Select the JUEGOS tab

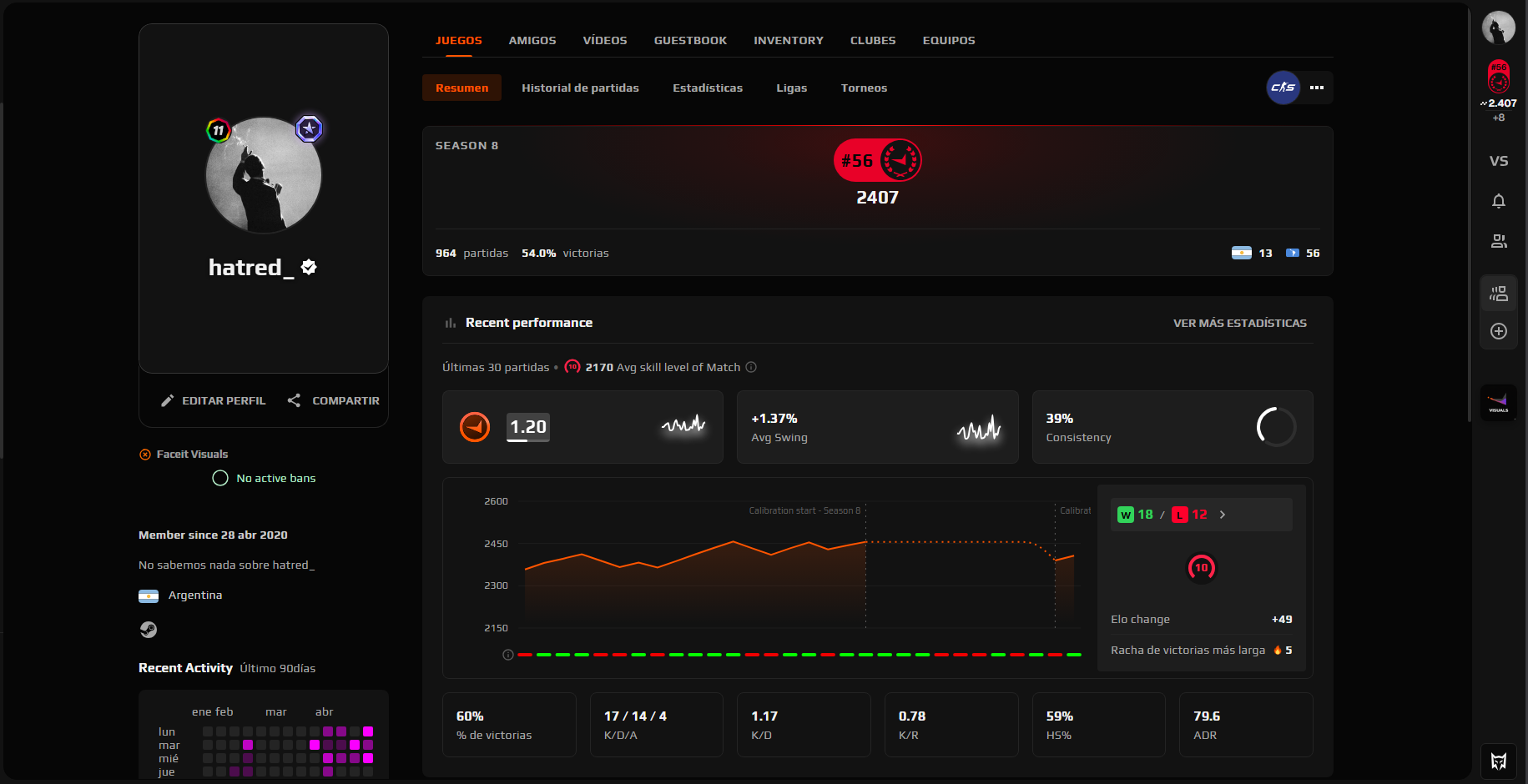(459, 40)
